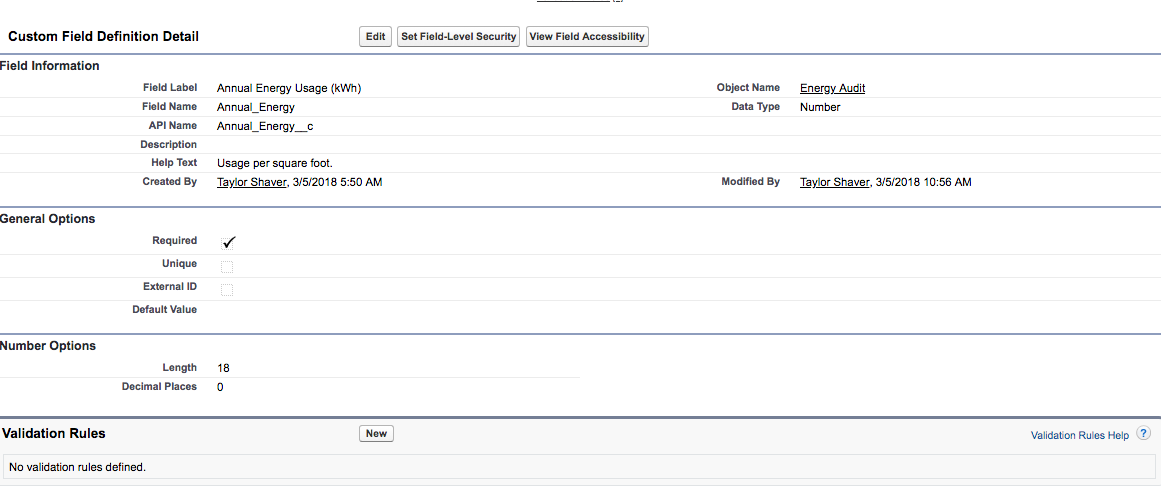Toggle the External ID checkbox

(227, 289)
